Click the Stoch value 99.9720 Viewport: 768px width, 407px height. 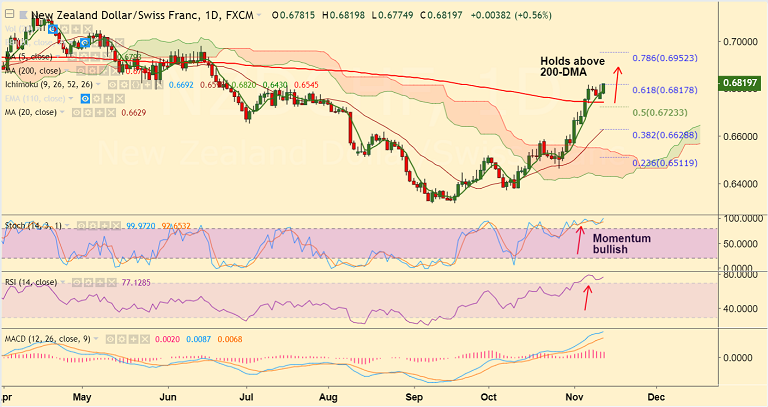[141, 226]
